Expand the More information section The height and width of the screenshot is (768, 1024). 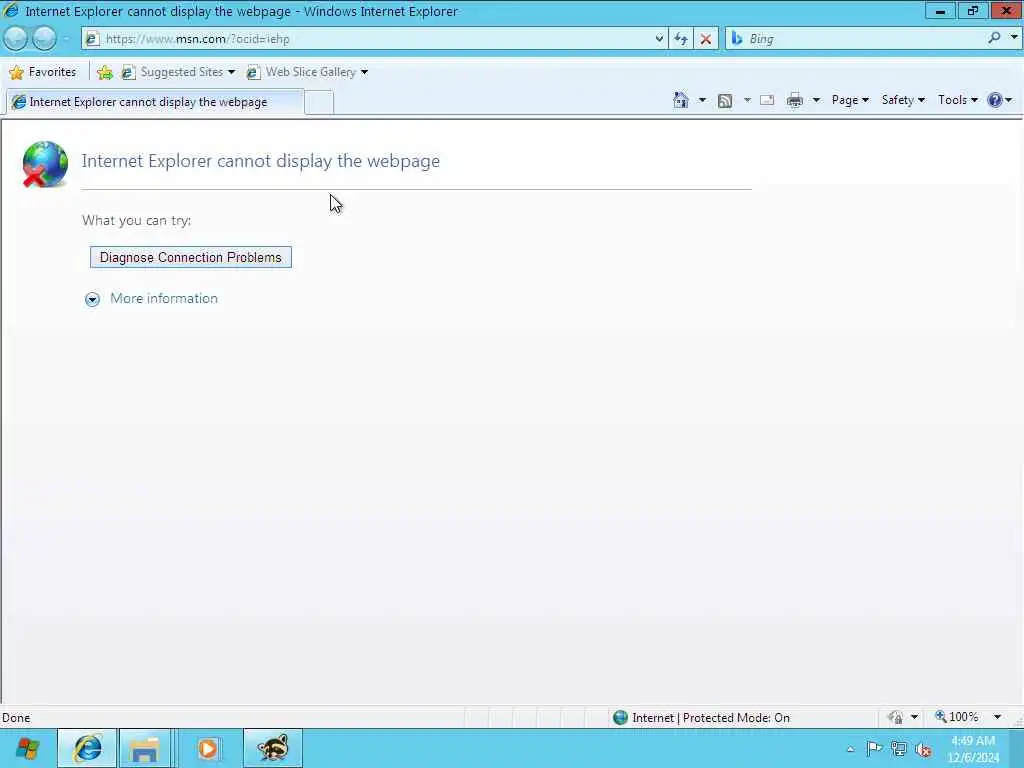92,299
